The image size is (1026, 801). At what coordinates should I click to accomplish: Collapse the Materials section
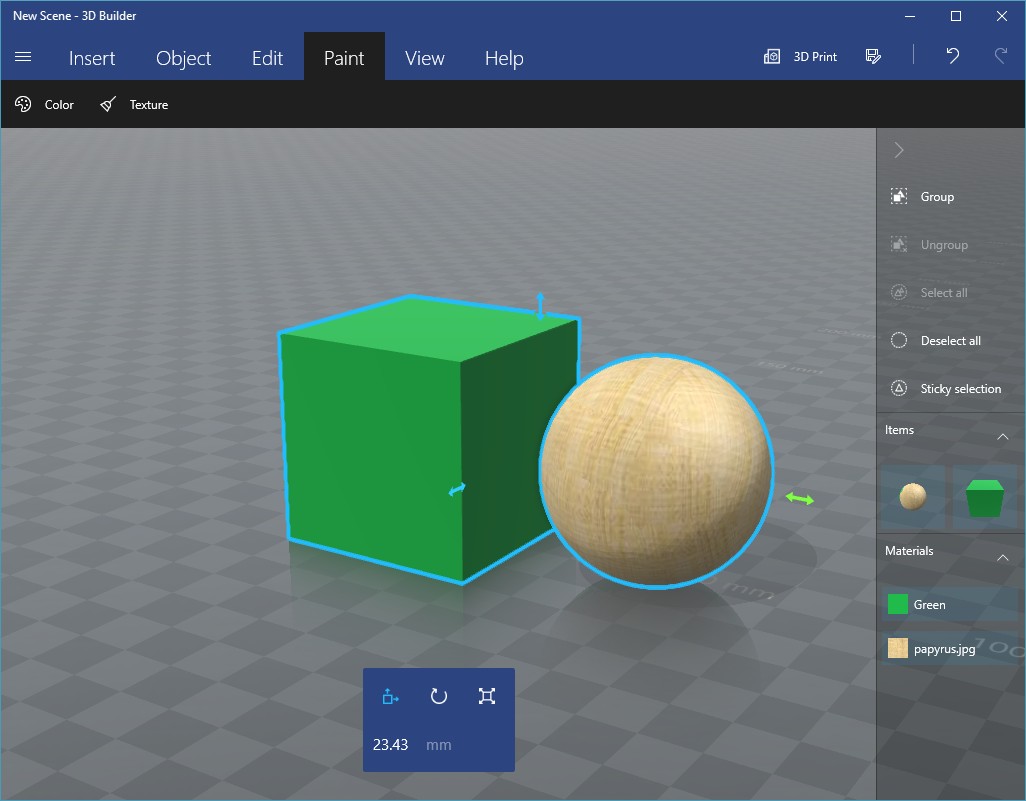[x=1003, y=558]
